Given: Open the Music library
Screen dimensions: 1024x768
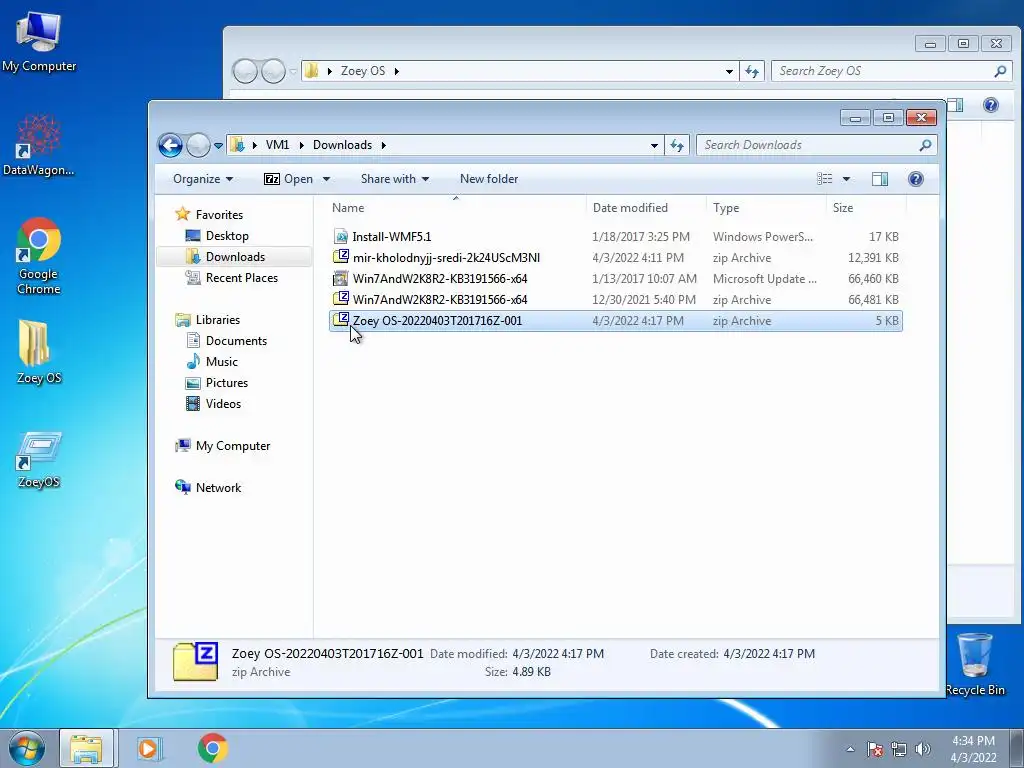Looking at the screenshot, I should point(221,361).
